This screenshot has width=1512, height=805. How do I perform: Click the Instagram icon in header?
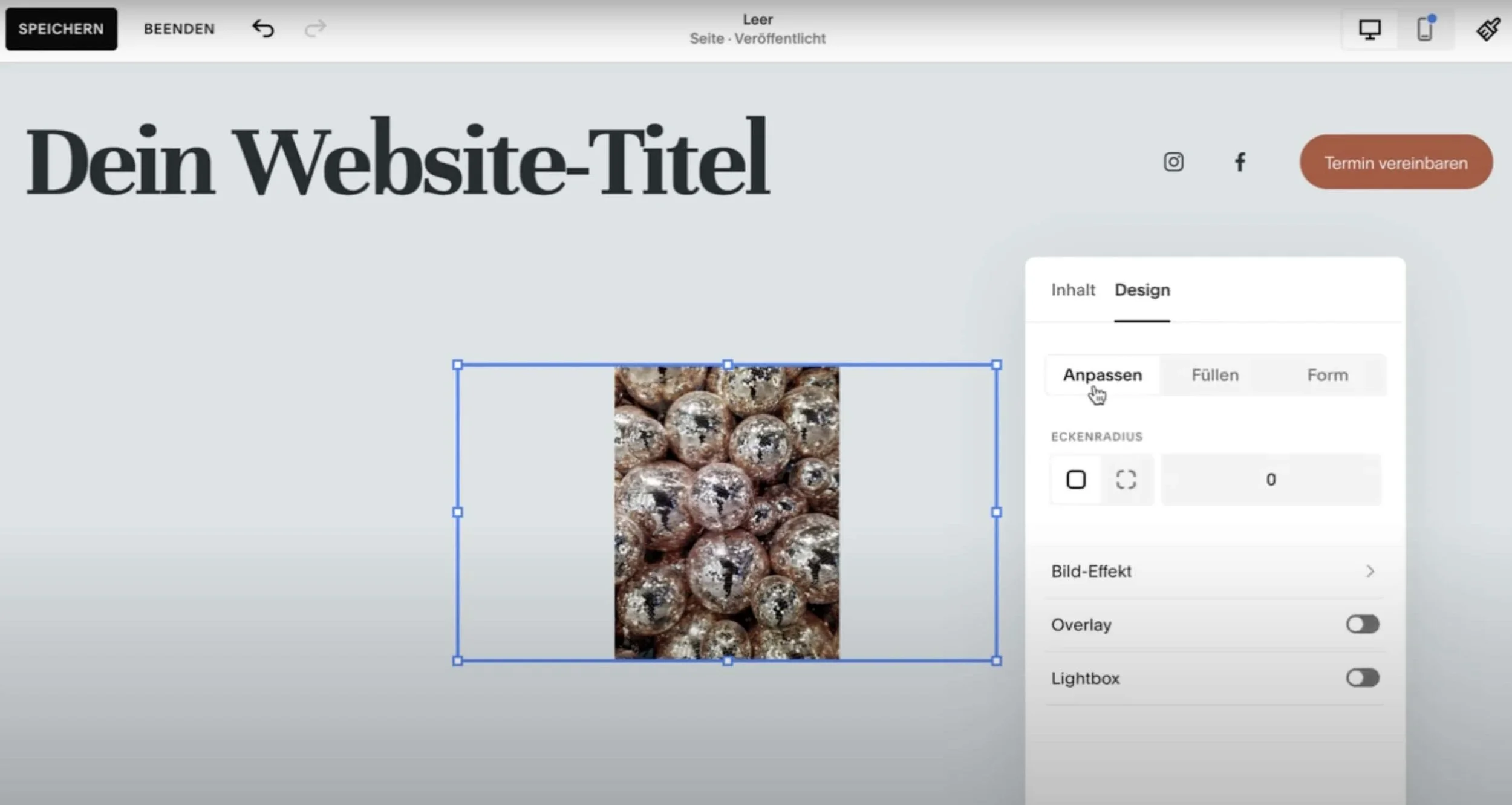[x=1173, y=162]
